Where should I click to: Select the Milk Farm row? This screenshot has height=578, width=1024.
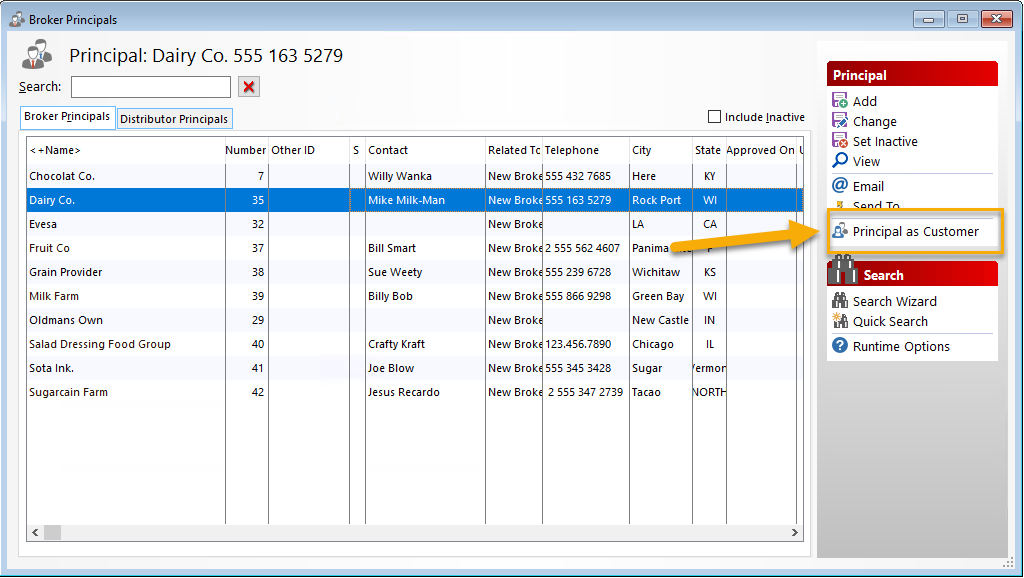[415, 297]
